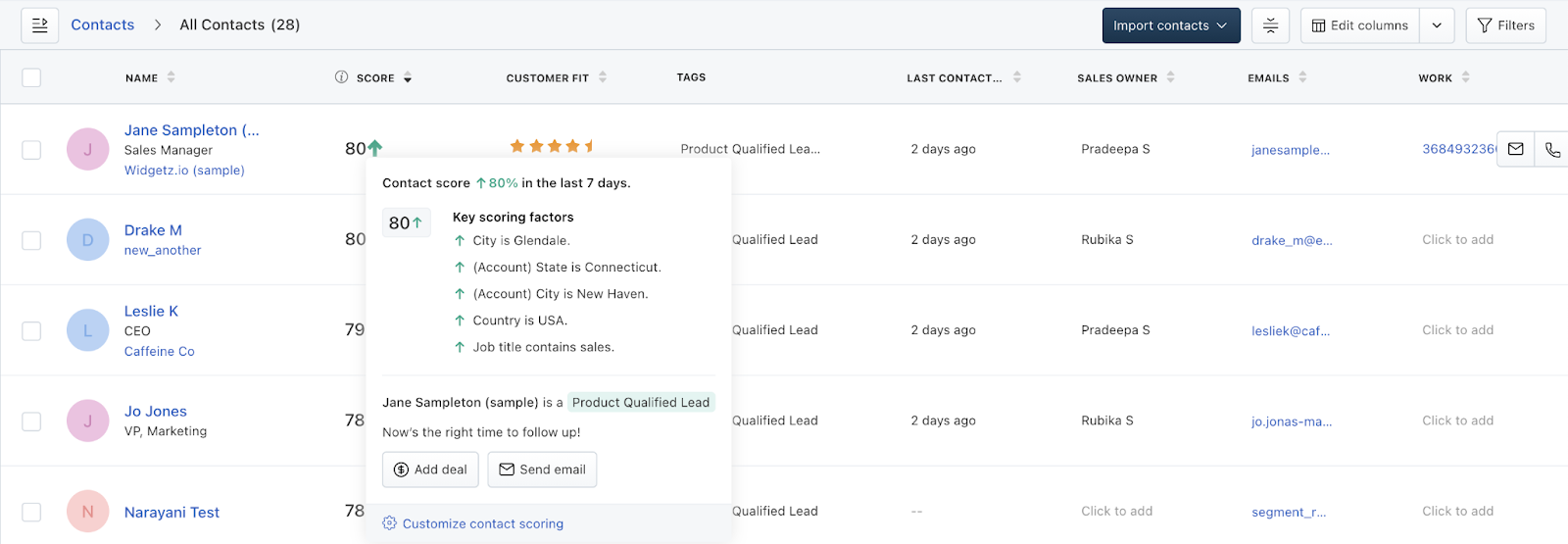Viewport: 1568px width, 544px height.
Task: Open the Filters panel
Action: pos(1505,25)
